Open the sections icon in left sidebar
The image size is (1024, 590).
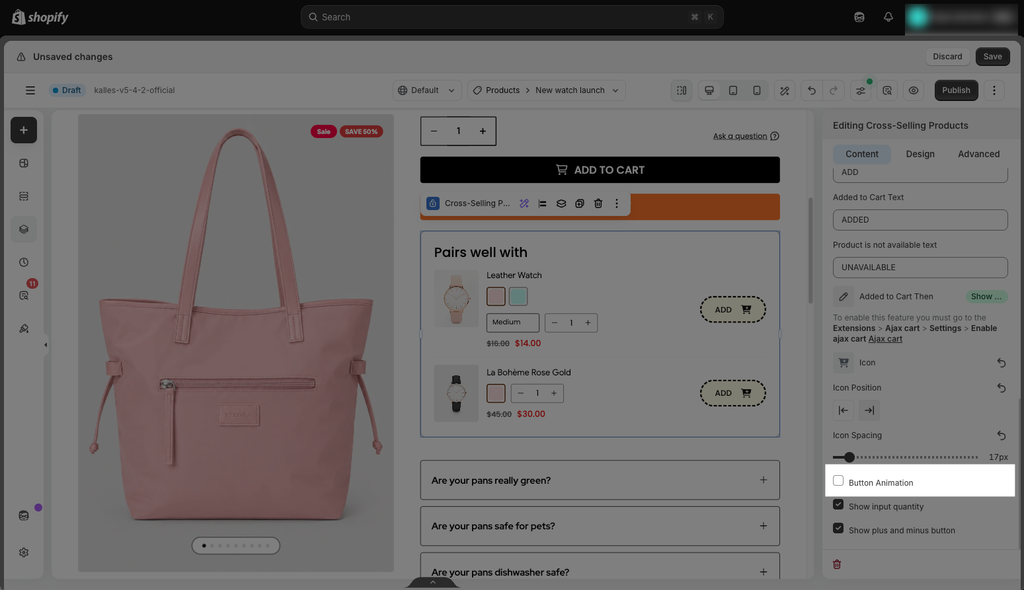click(x=24, y=196)
